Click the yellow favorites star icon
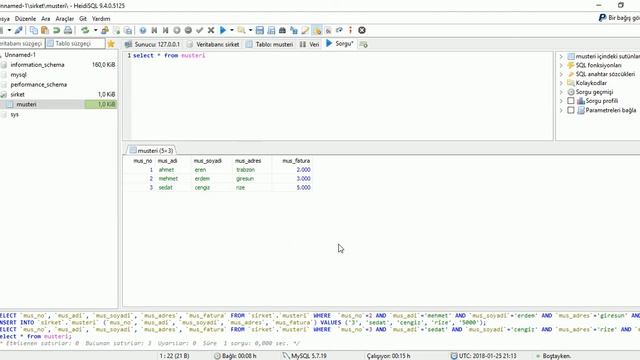Image resolution: width=640 pixels, height=360 pixels. (111, 44)
